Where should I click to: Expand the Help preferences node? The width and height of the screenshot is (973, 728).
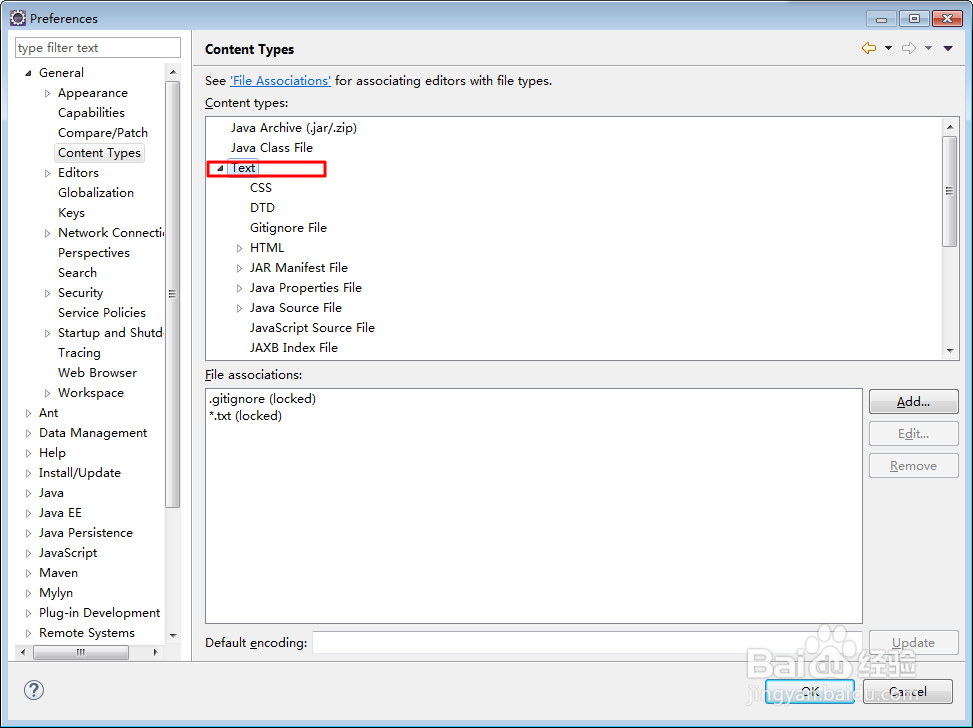click(28, 453)
